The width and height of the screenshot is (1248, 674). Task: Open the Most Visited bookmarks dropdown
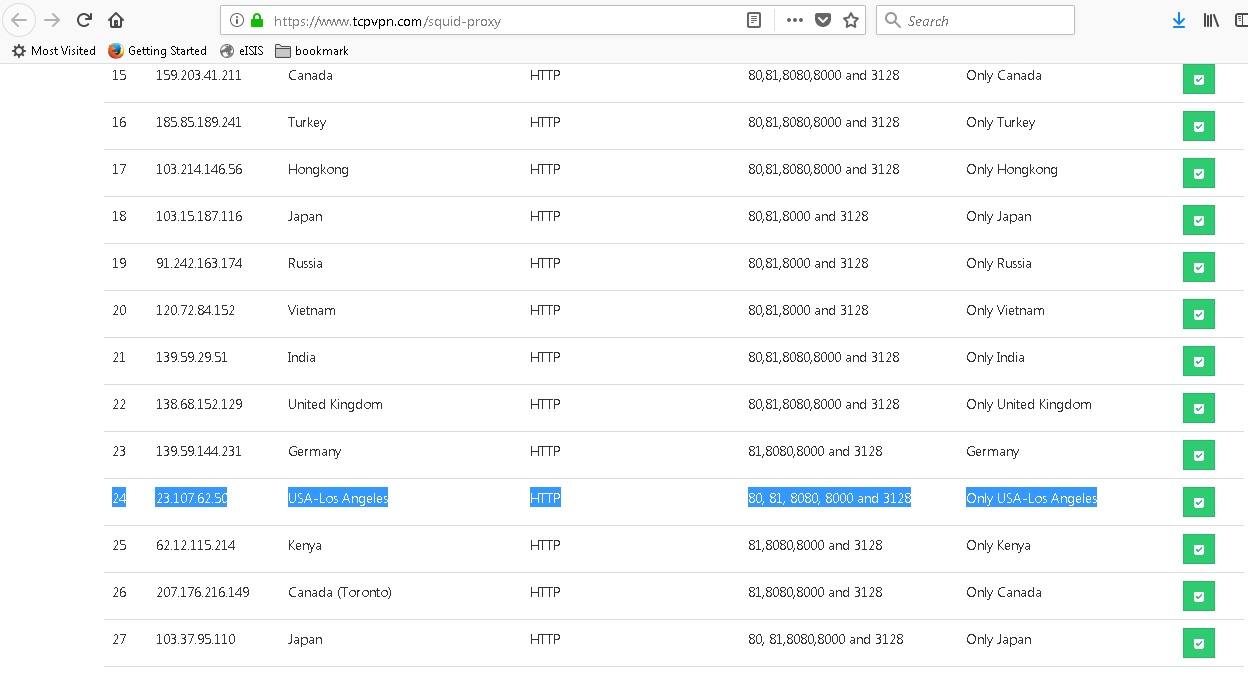pyautogui.click(x=54, y=51)
